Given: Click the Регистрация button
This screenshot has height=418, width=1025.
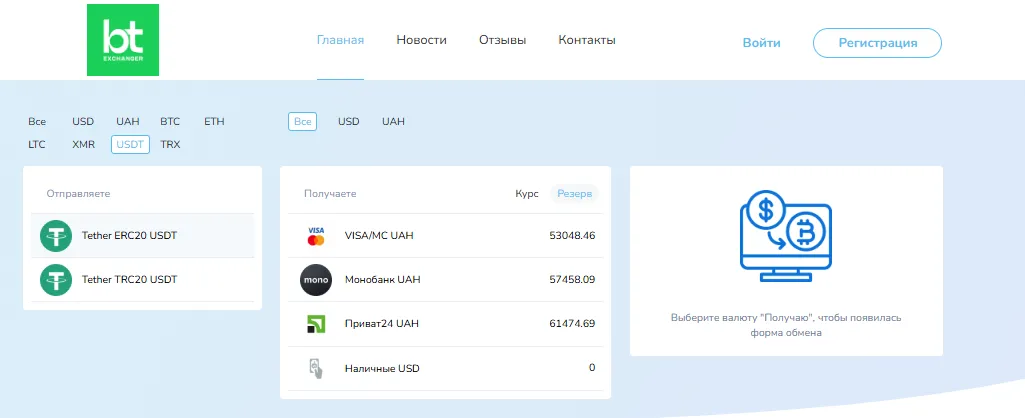Looking at the screenshot, I should (877, 43).
